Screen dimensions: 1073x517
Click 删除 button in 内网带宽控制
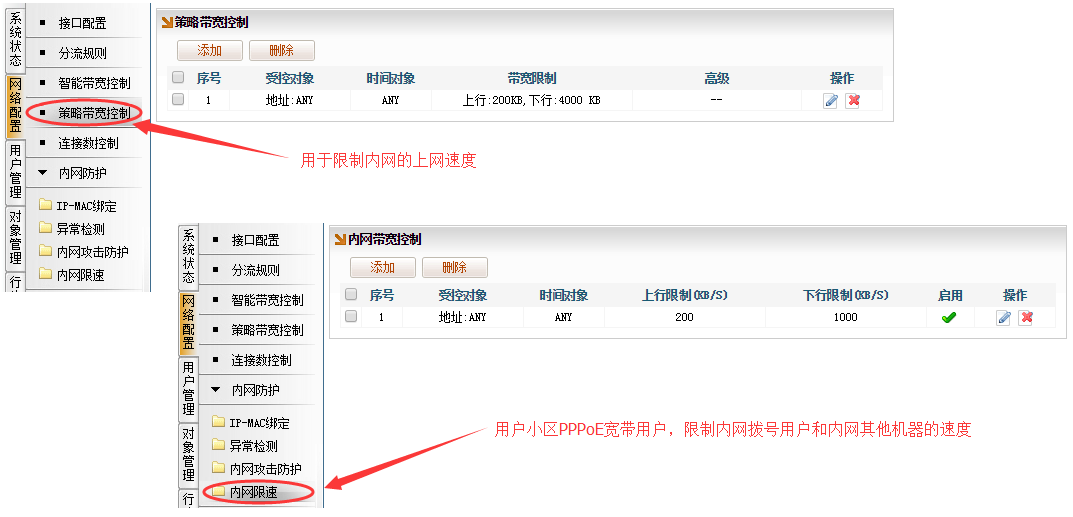click(455, 267)
